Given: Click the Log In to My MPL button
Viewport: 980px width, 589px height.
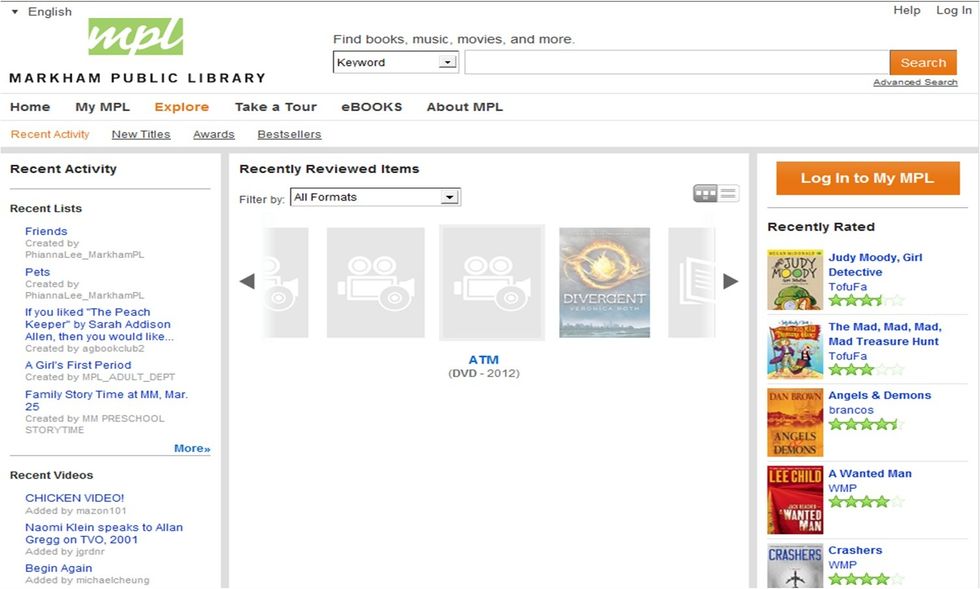Looking at the screenshot, I should click(x=866, y=179).
